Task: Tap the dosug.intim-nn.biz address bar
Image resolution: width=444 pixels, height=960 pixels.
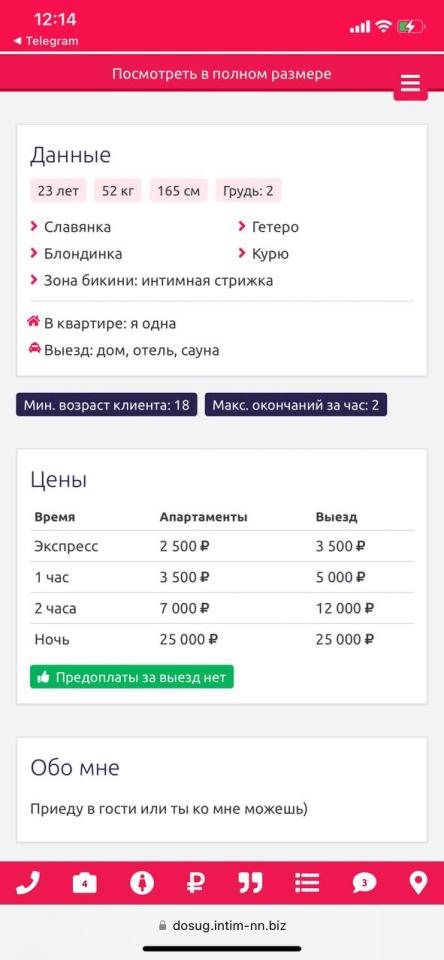Action: click(x=222, y=925)
